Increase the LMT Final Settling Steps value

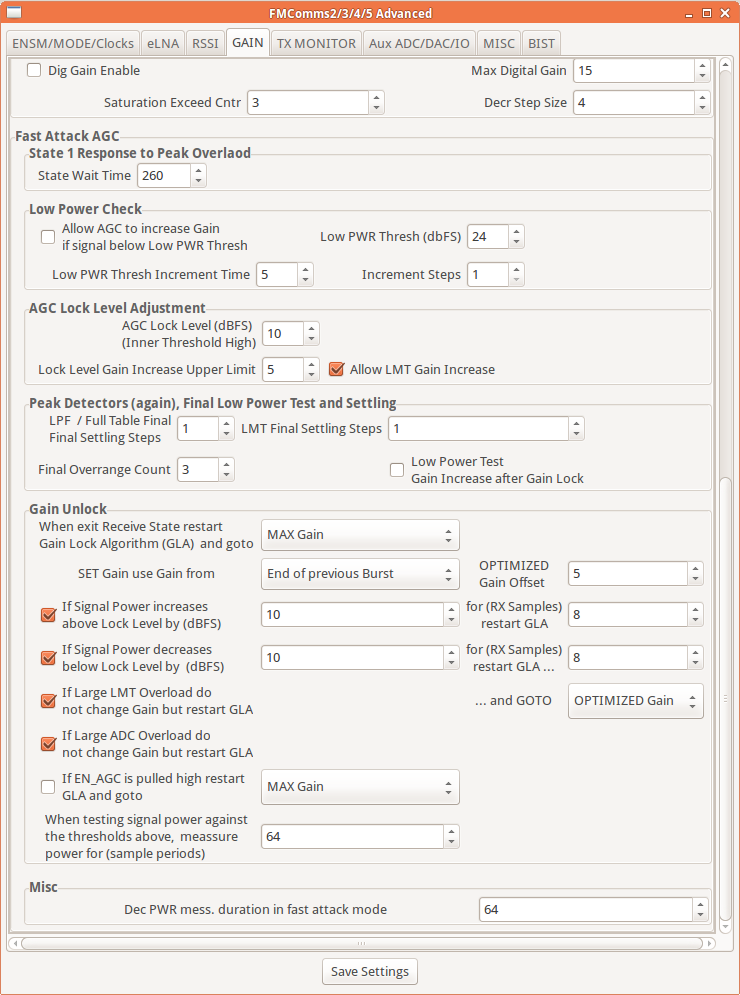tap(576, 423)
